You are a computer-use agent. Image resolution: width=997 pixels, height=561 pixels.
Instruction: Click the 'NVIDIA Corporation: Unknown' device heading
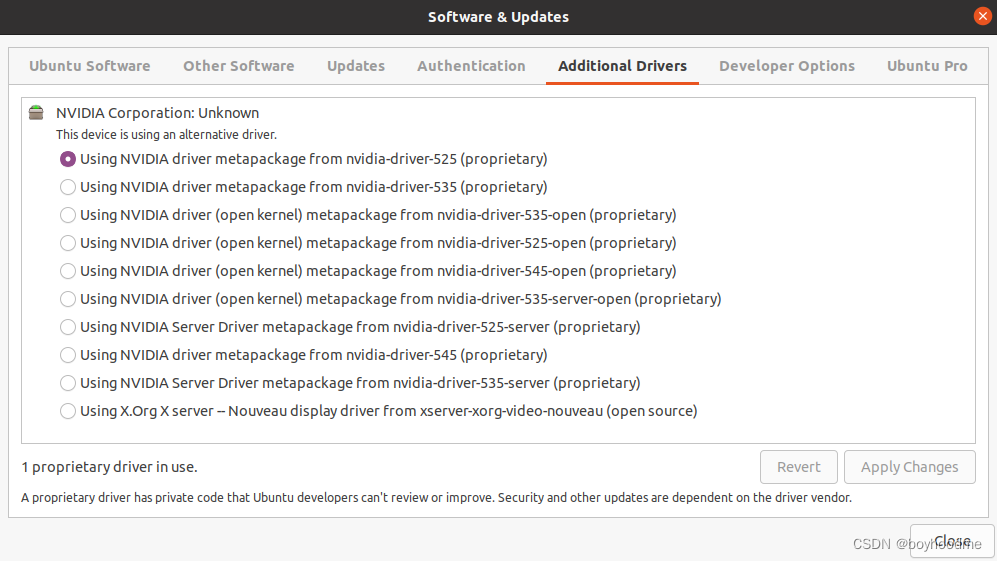coord(158,113)
